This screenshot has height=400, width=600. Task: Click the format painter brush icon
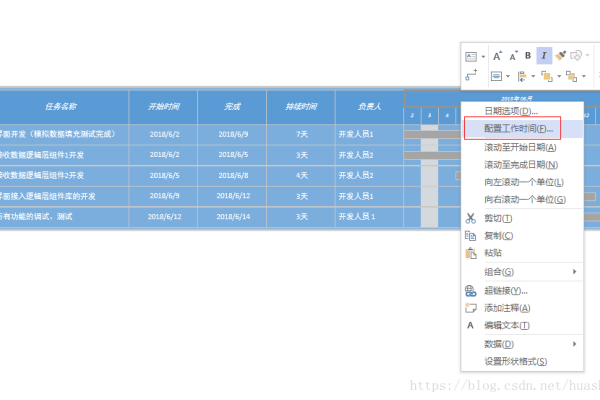coord(561,56)
